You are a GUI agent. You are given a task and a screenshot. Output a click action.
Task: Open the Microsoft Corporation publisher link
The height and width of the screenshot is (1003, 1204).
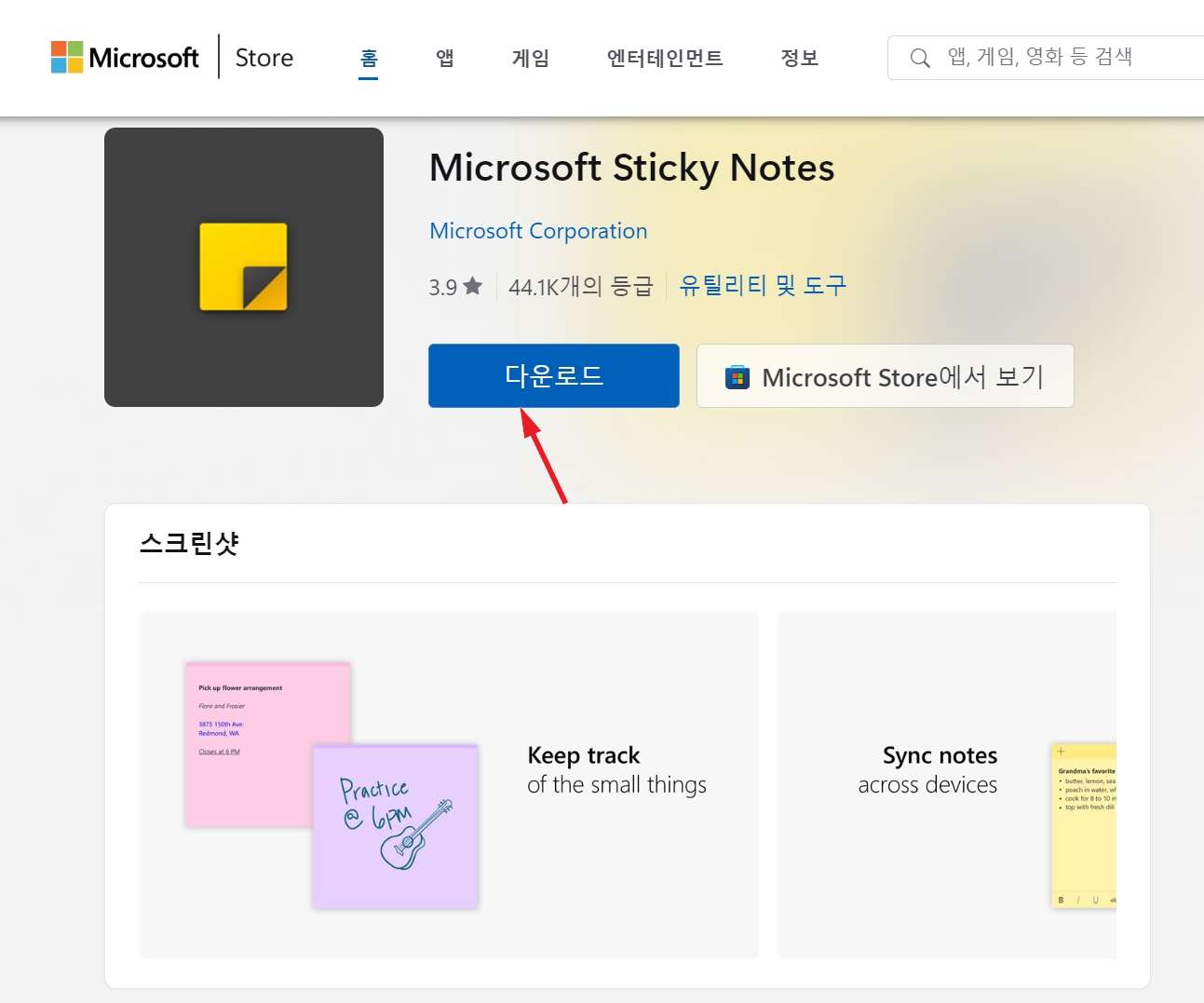[538, 231]
